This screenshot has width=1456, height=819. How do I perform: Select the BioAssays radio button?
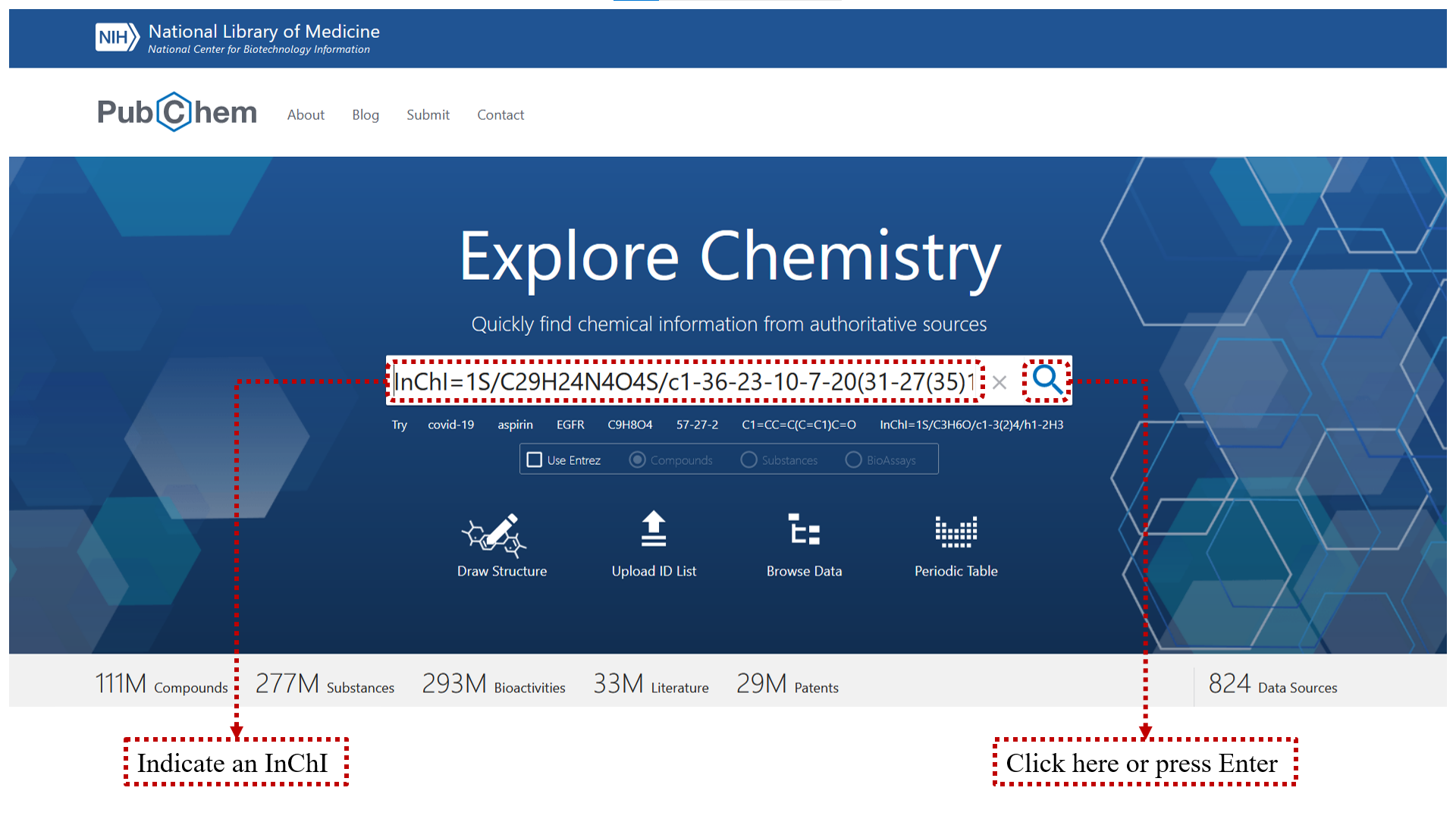[853, 460]
